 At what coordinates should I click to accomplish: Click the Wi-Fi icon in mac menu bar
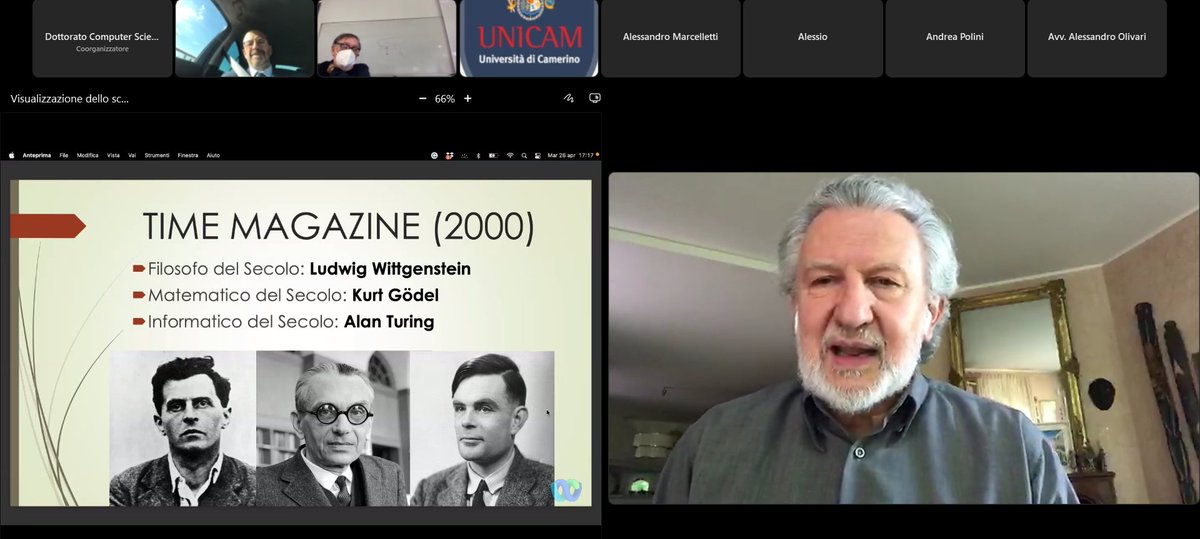[510, 155]
